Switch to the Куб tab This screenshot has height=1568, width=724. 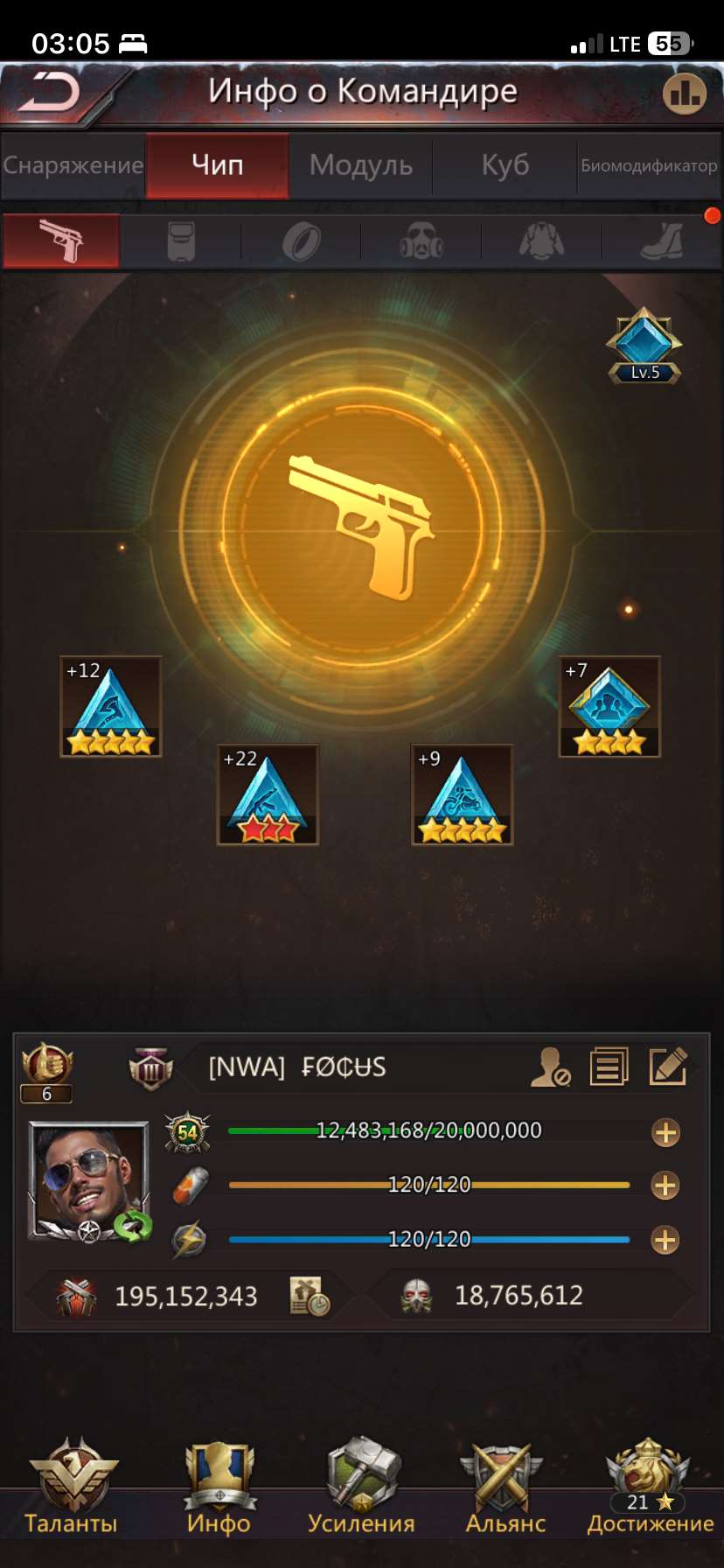pyautogui.click(x=505, y=165)
